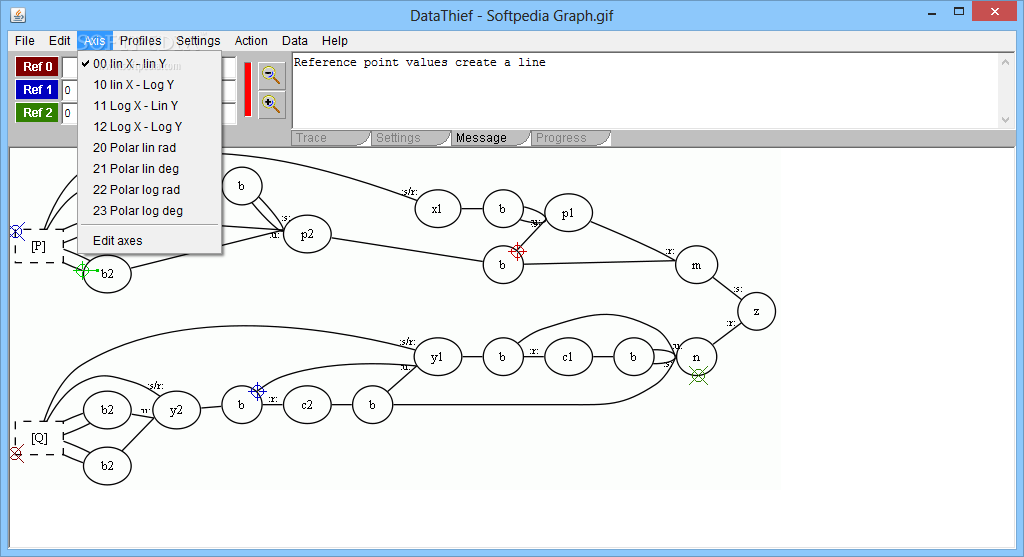This screenshot has width=1024, height=557.
Task: Click the message text area
Action: (x=645, y=91)
